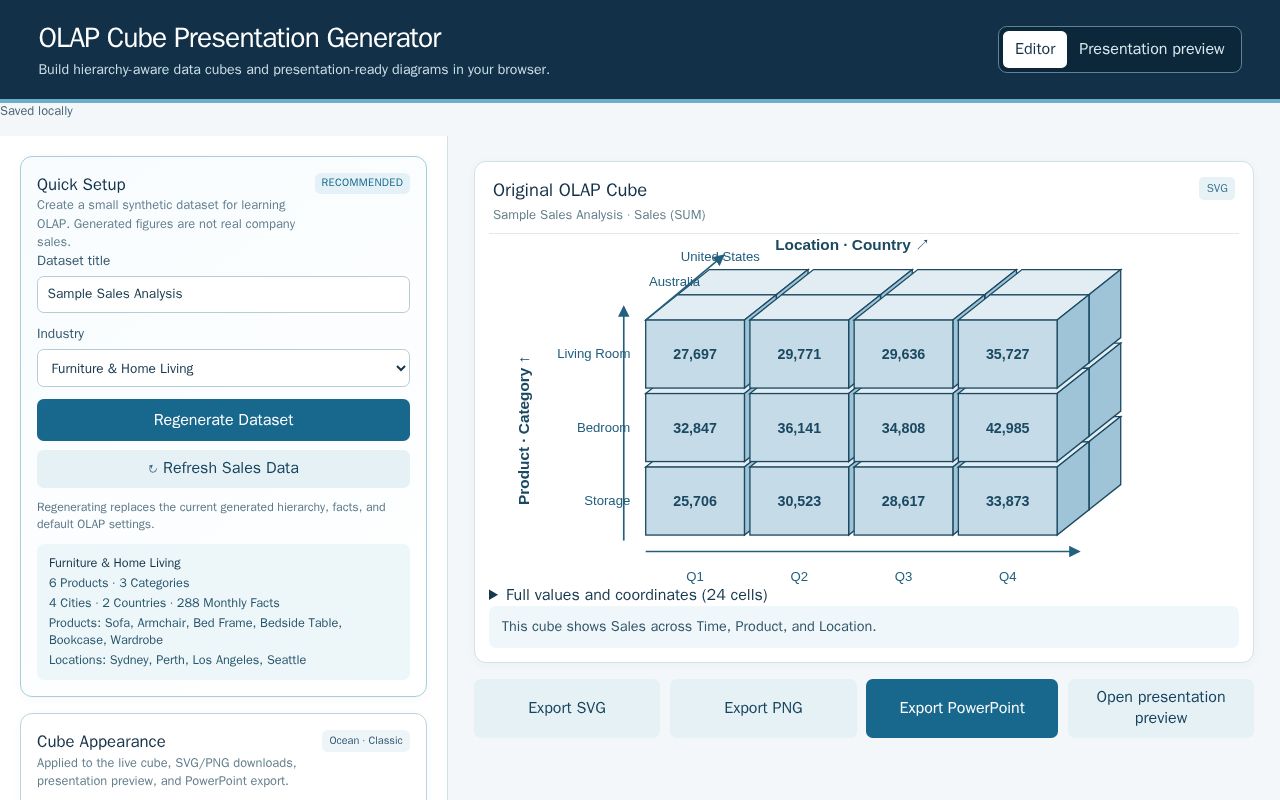The height and width of the screenshot is (800, 1280).
Task: Click the Export PNG button
Action: (x=763, y=708)
